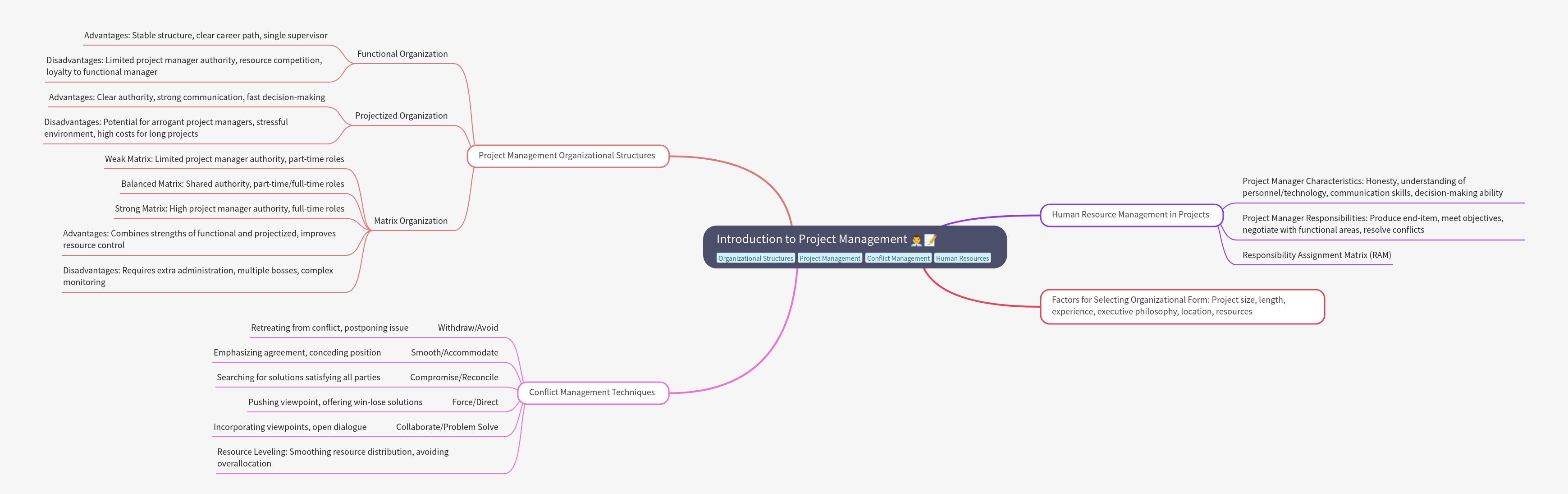Image resolution: width=1568 pixels, height=494 pixels.
Task: Select the Collaborate/Problem Solve node
Action: coord(447,427)
